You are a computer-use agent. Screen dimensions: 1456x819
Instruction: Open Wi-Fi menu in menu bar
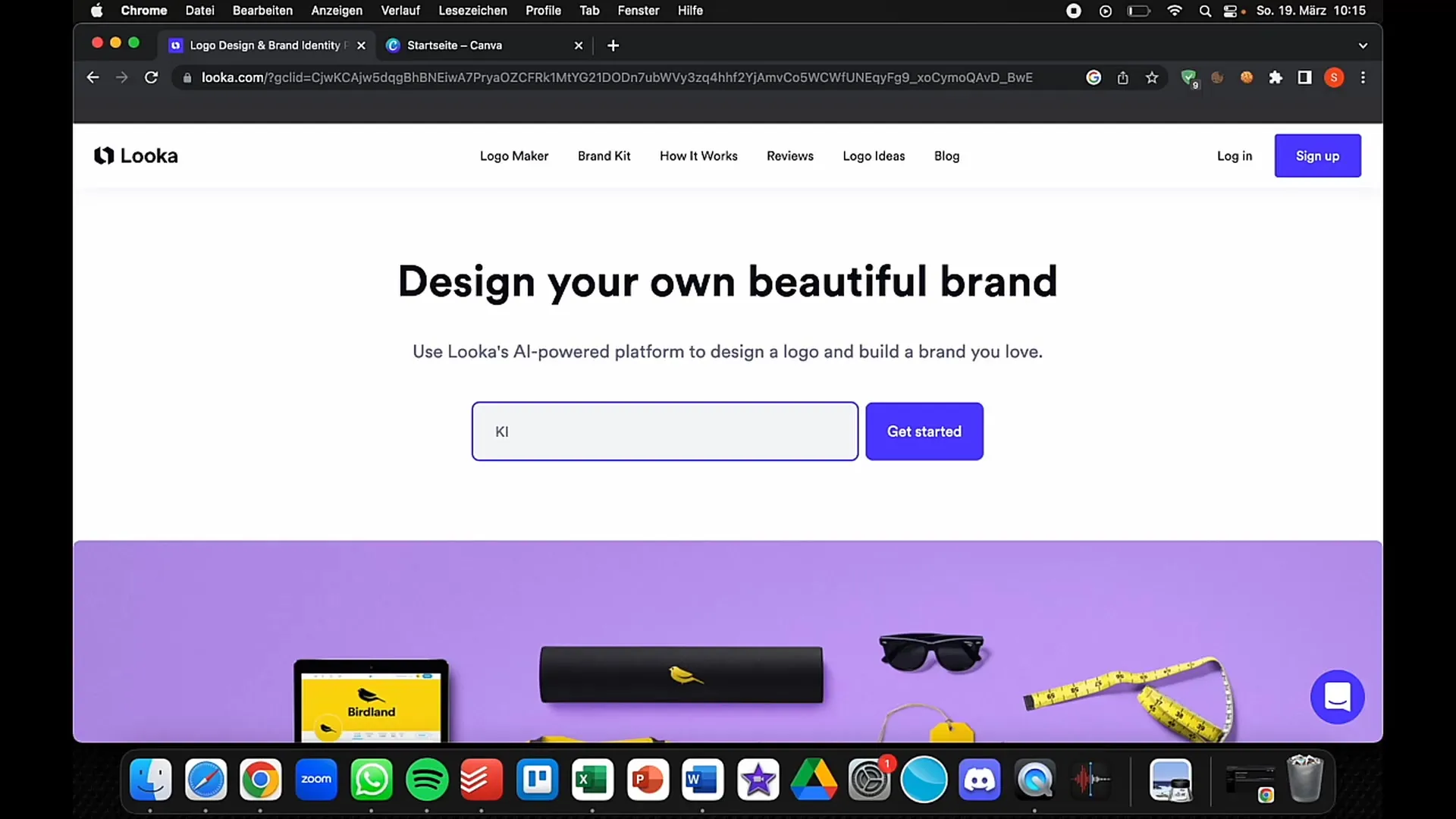click(1175, 11)
